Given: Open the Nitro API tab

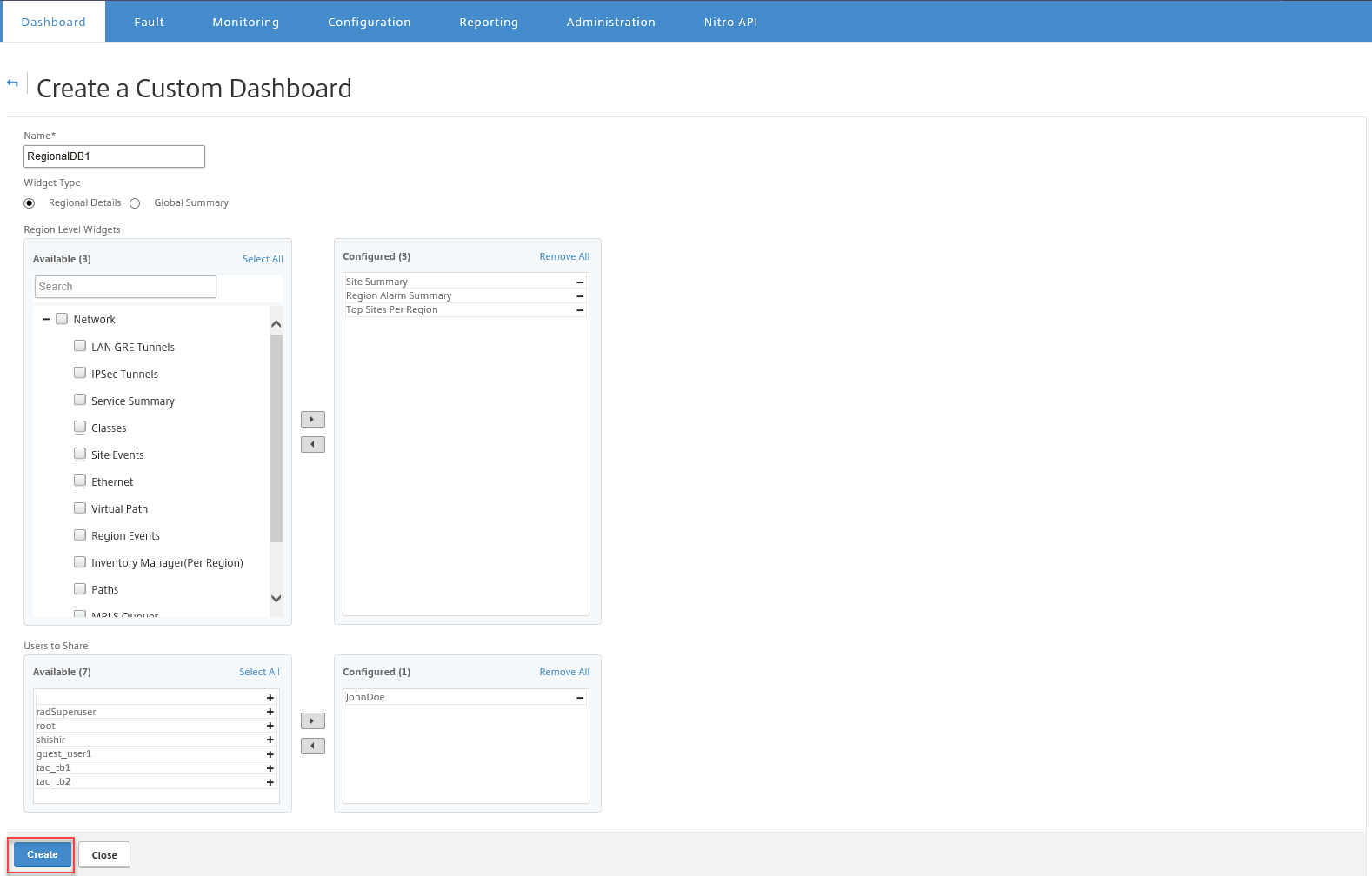Looking at the screenshot, I should click(730, 22).
